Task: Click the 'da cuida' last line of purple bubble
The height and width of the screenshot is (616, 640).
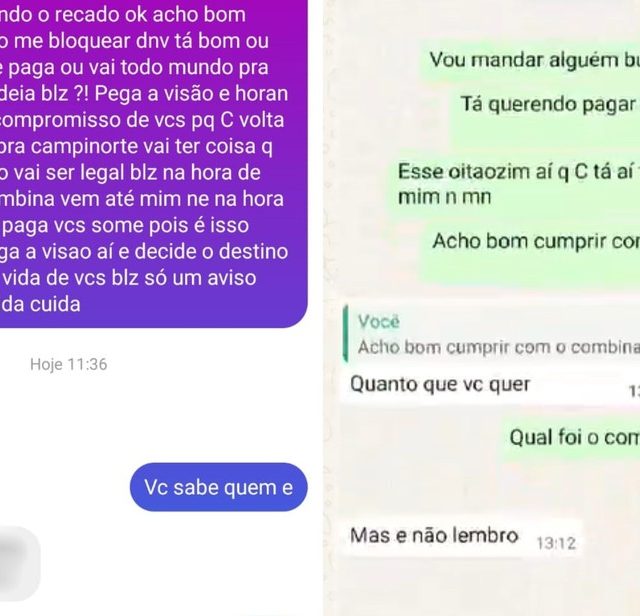Action: click(x=40, y=305)
